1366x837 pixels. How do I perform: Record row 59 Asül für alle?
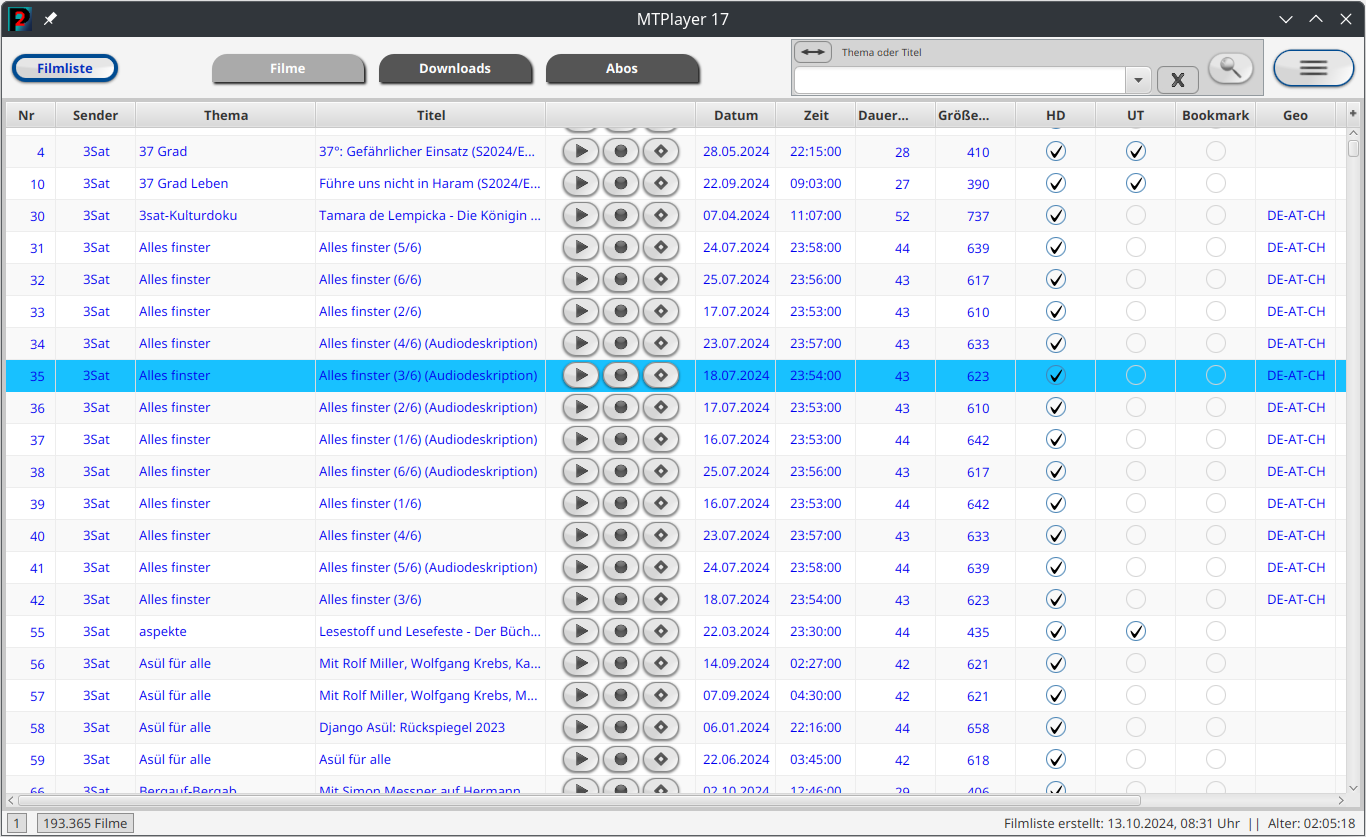(x=620, y=760)
